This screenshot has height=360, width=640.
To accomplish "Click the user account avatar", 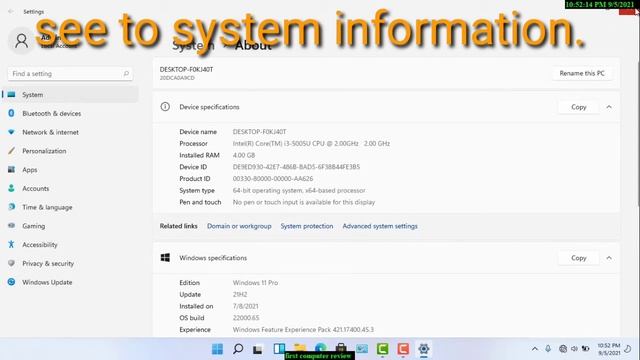I will [21, 40].
